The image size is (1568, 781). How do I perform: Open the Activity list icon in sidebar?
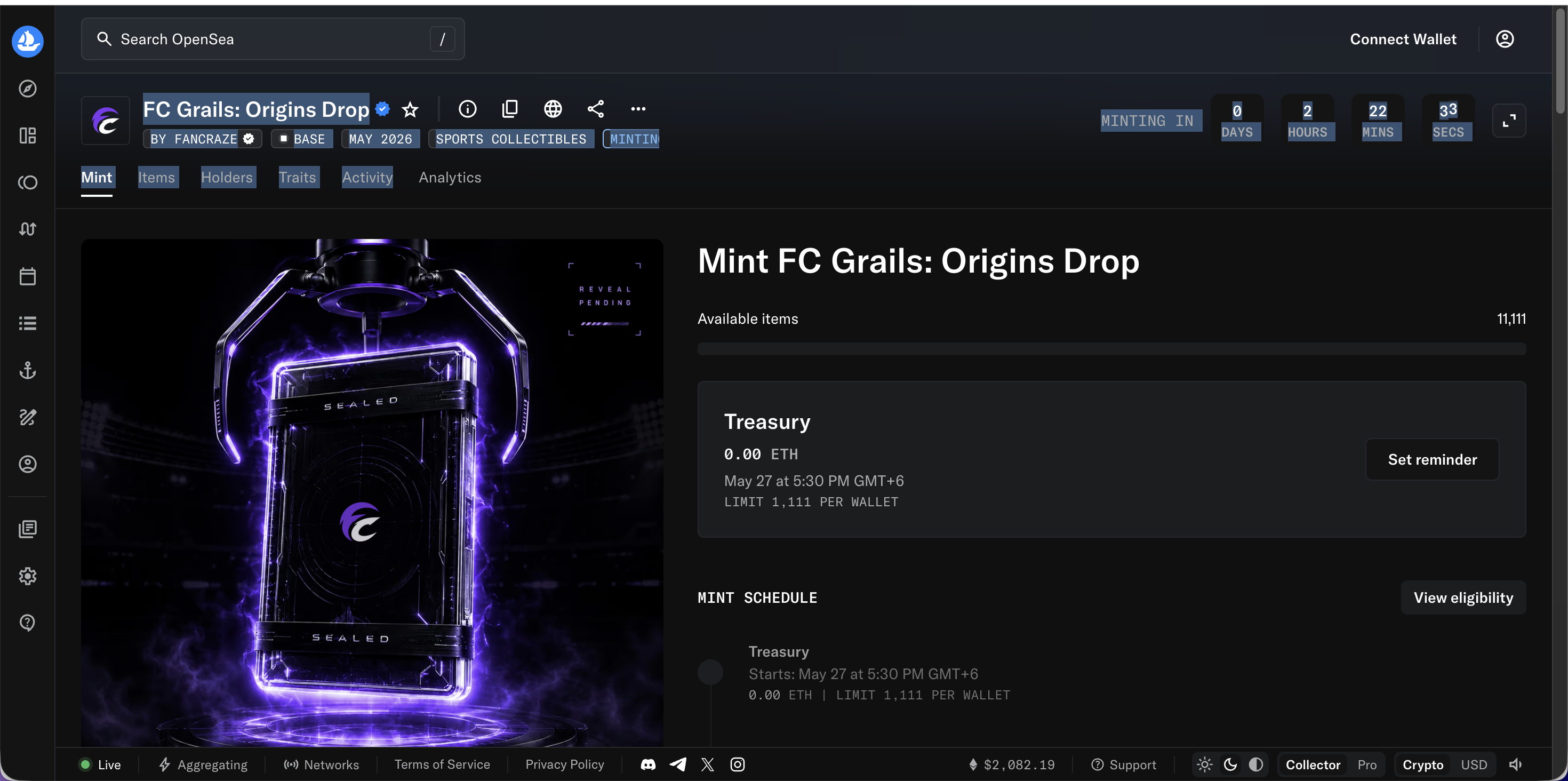[x=27, y=323]
